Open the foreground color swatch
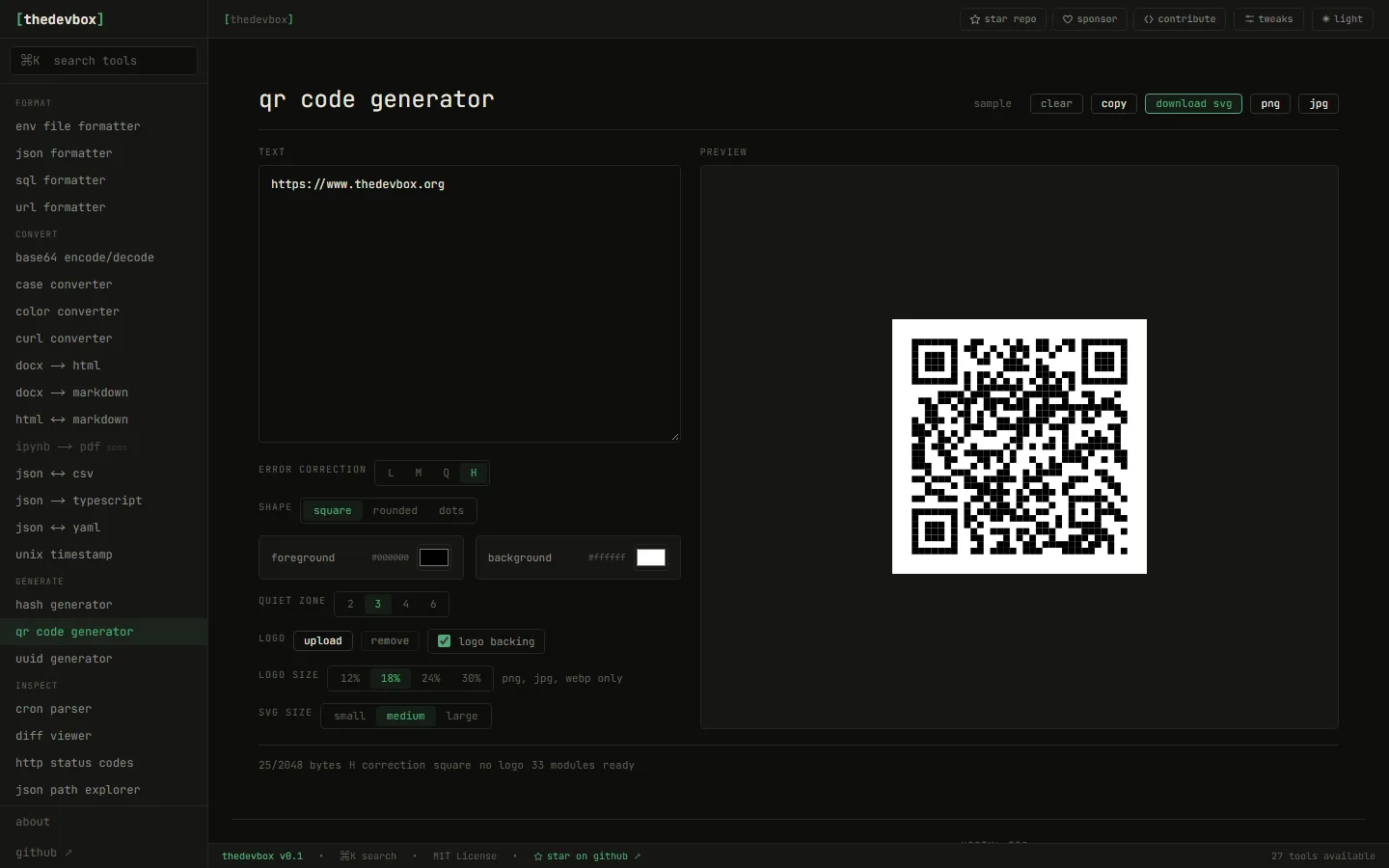The height and width of the screenshot is (868, 1389). click(x=434, y=557)
